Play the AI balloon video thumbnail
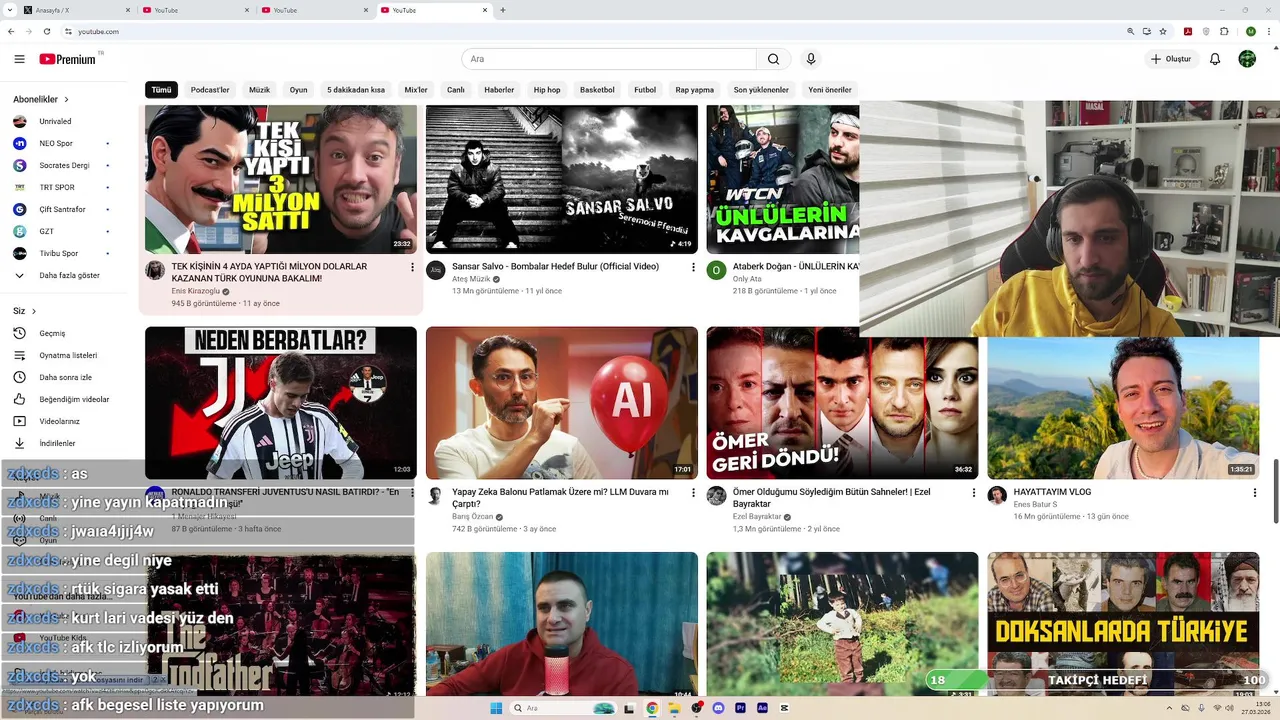 point(562,403)
